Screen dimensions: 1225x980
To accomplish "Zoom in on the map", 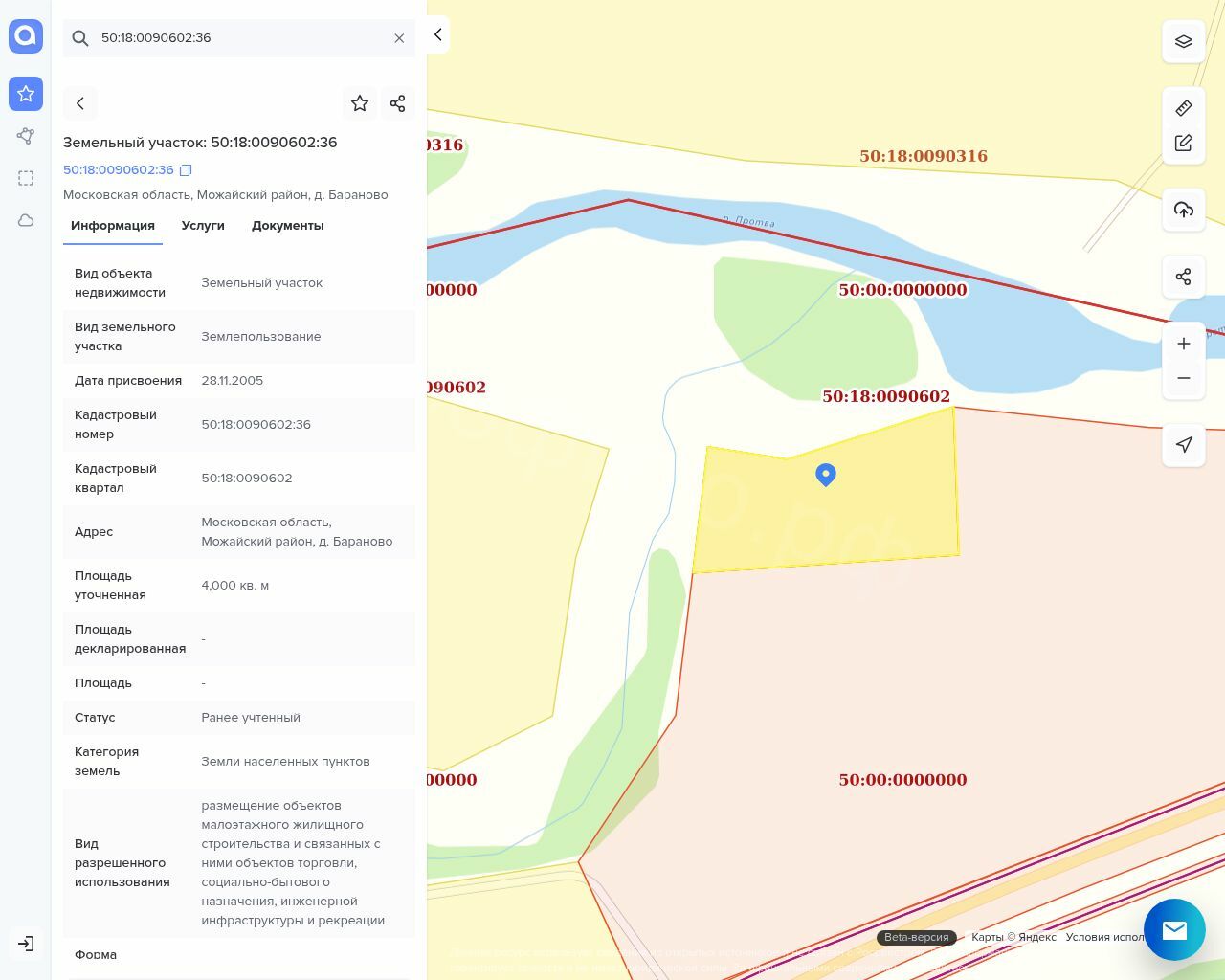I will (1183, 344).
